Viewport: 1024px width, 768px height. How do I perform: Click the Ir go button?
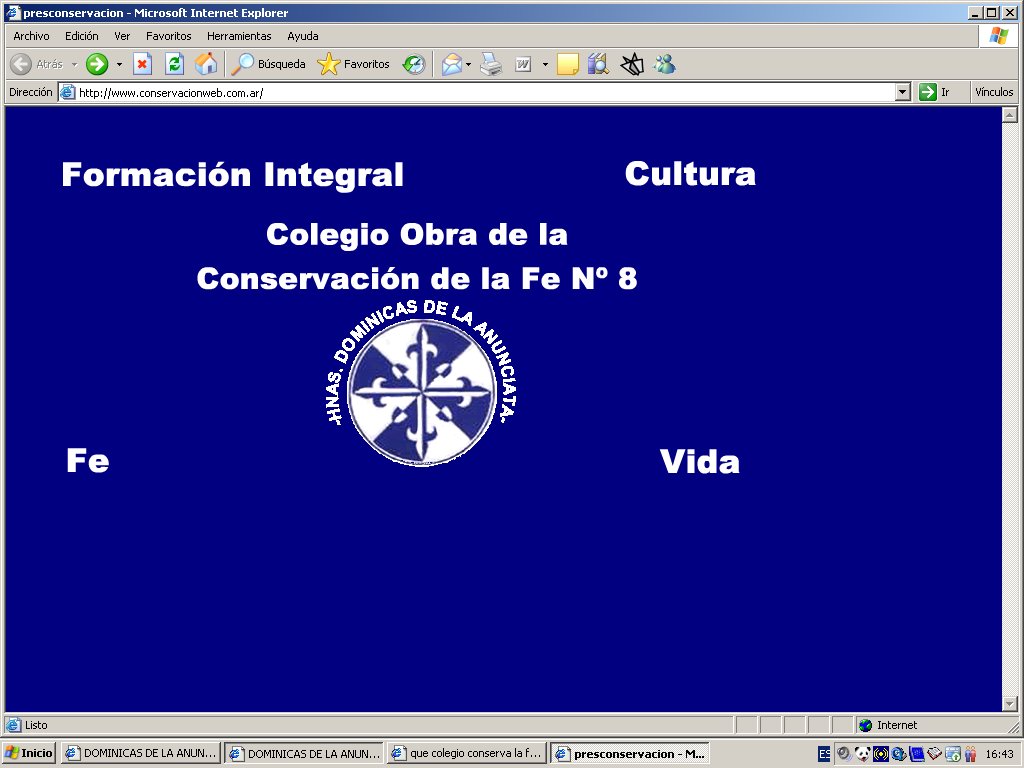[935, 92]
